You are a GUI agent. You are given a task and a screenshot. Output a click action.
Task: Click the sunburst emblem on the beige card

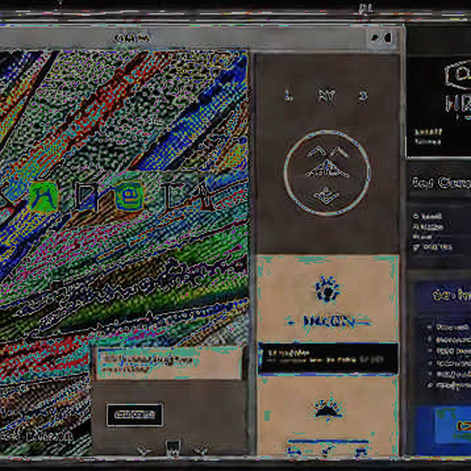pyautogui.click(x=328, y=289)
